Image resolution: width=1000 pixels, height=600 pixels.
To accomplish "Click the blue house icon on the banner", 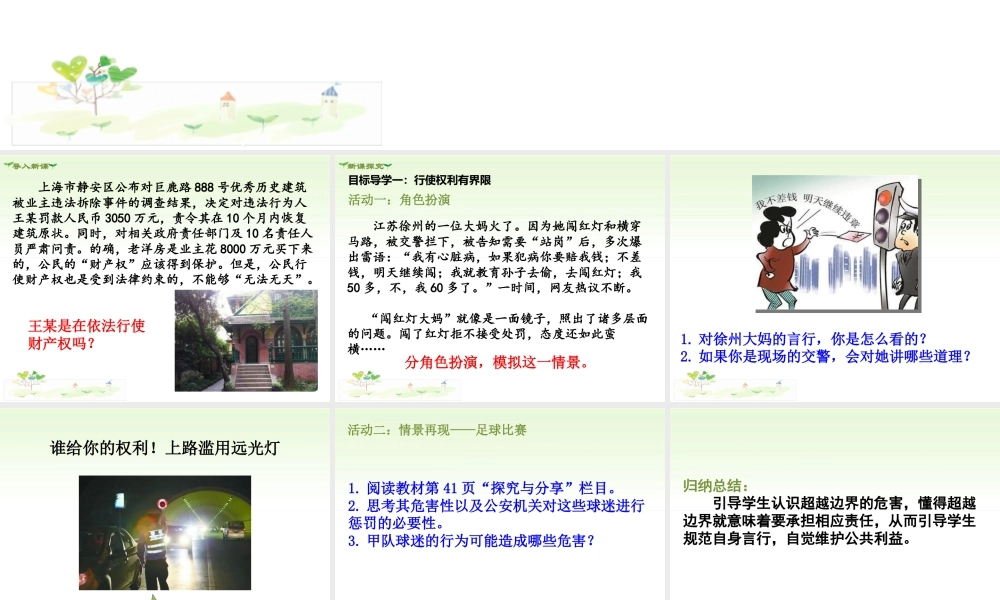I will point(329,98).
